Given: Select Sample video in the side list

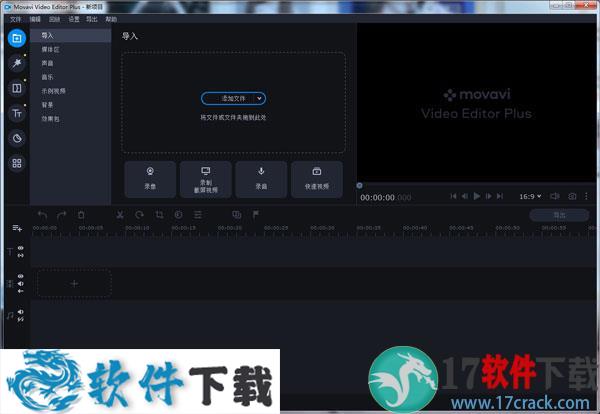Looking at the screenshot, I should (71, 91).
